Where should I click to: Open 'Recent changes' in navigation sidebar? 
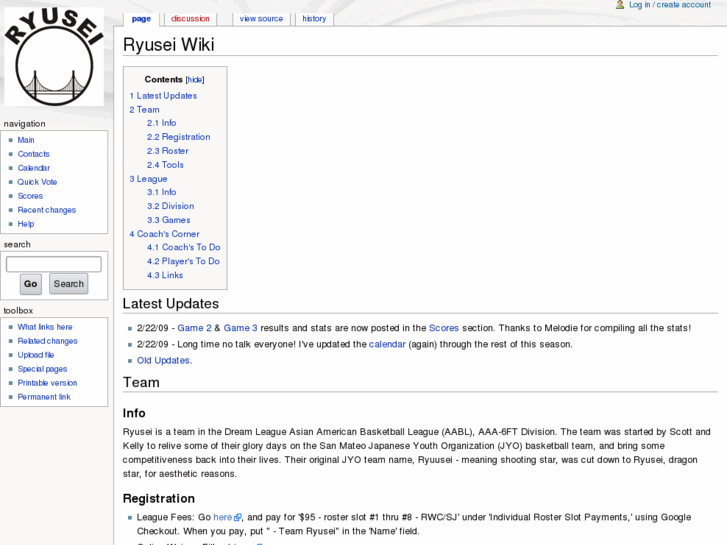coord(47,210)
